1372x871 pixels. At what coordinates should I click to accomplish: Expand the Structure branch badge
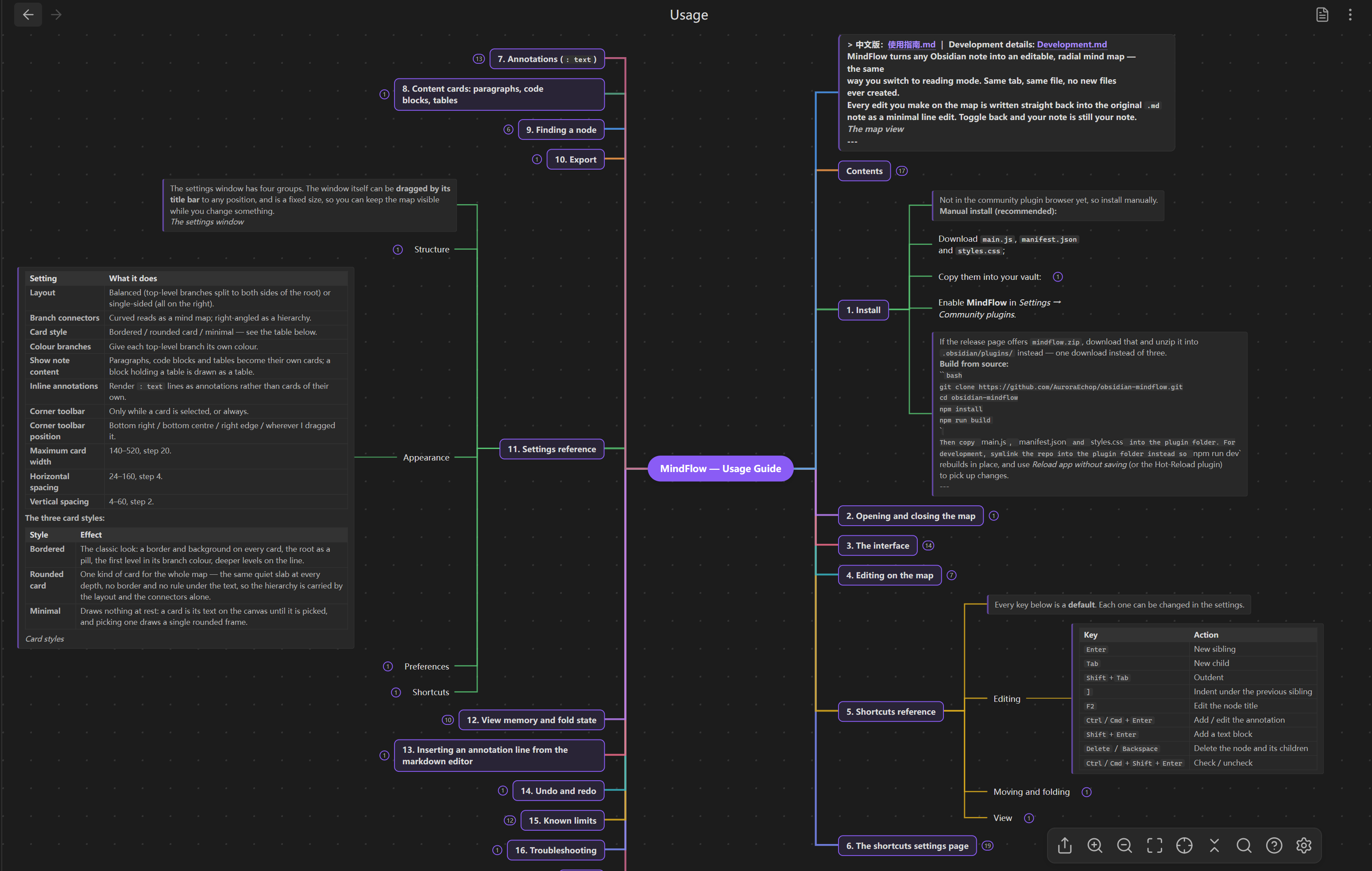398,249
